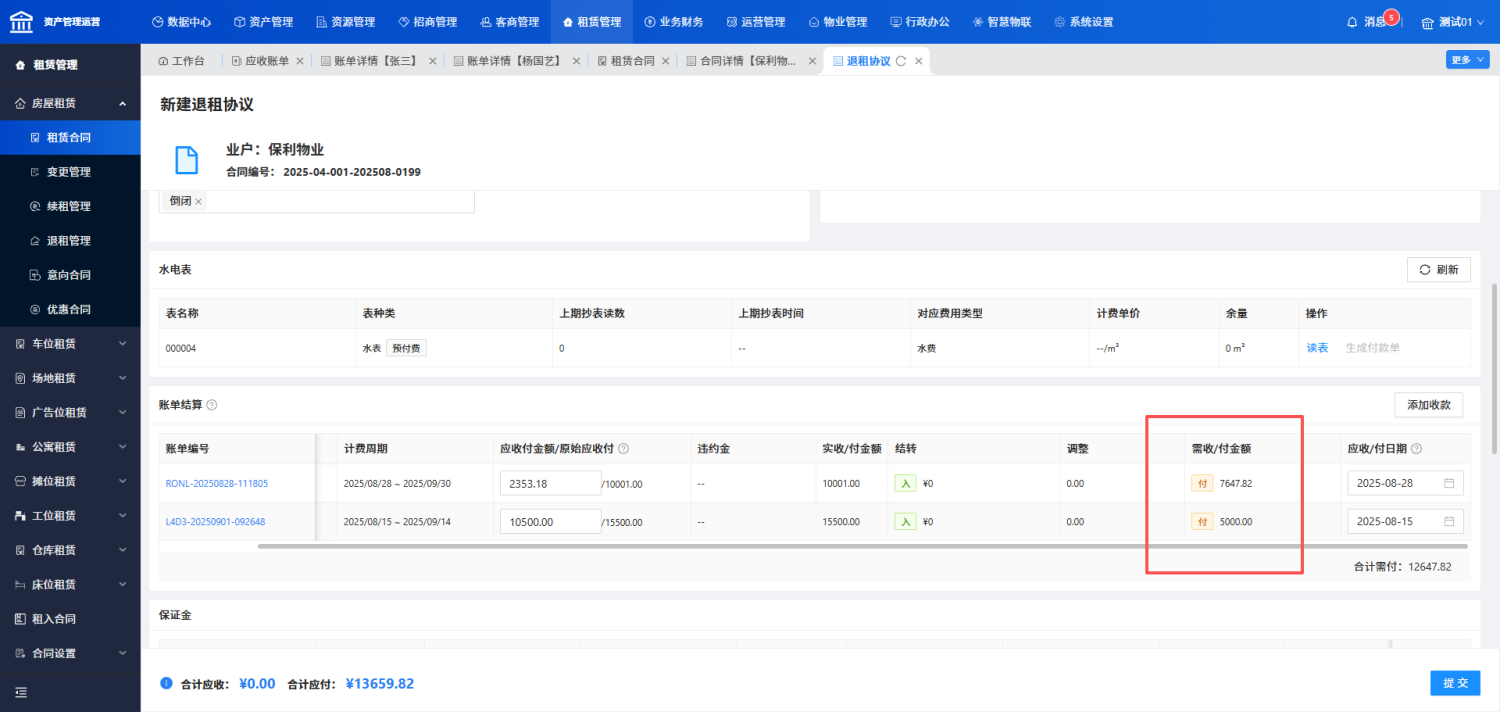Close the 账单详情【杨国艺】 tab
Image resolution: width=1500 pixels, height=712 pixels.
pyautogui.click(x=575, y=61)
